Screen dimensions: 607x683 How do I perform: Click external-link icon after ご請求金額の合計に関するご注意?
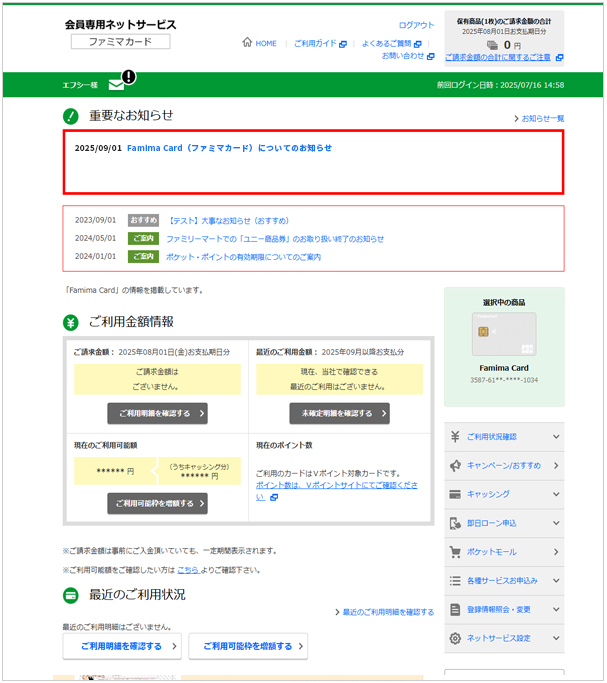pos(560,57)
